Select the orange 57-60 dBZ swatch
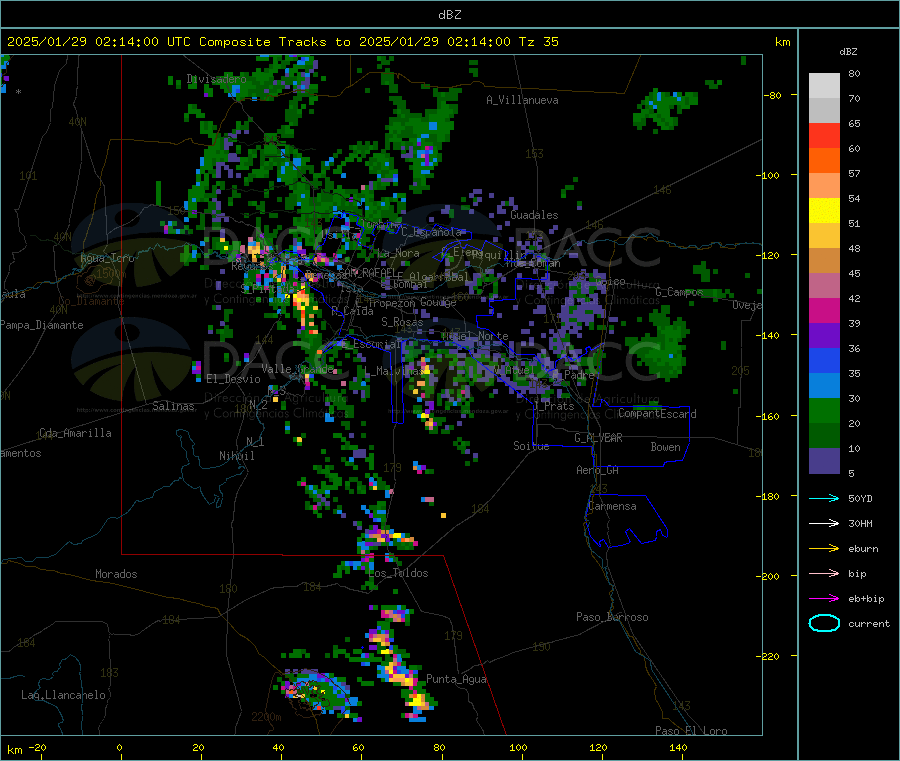This screenshot has width=900, height=761. coord(824,161)
